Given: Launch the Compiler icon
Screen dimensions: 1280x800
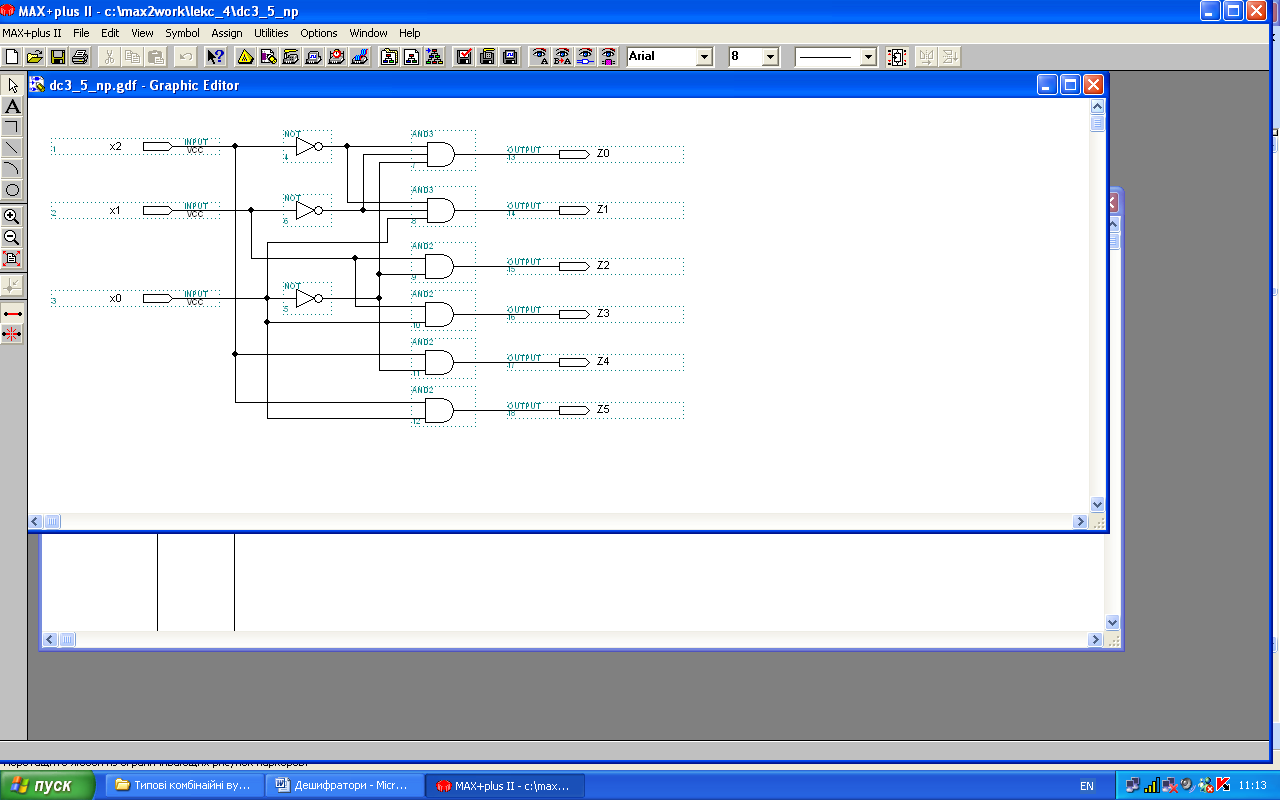Looking at the screenshot, I should 290,57.
